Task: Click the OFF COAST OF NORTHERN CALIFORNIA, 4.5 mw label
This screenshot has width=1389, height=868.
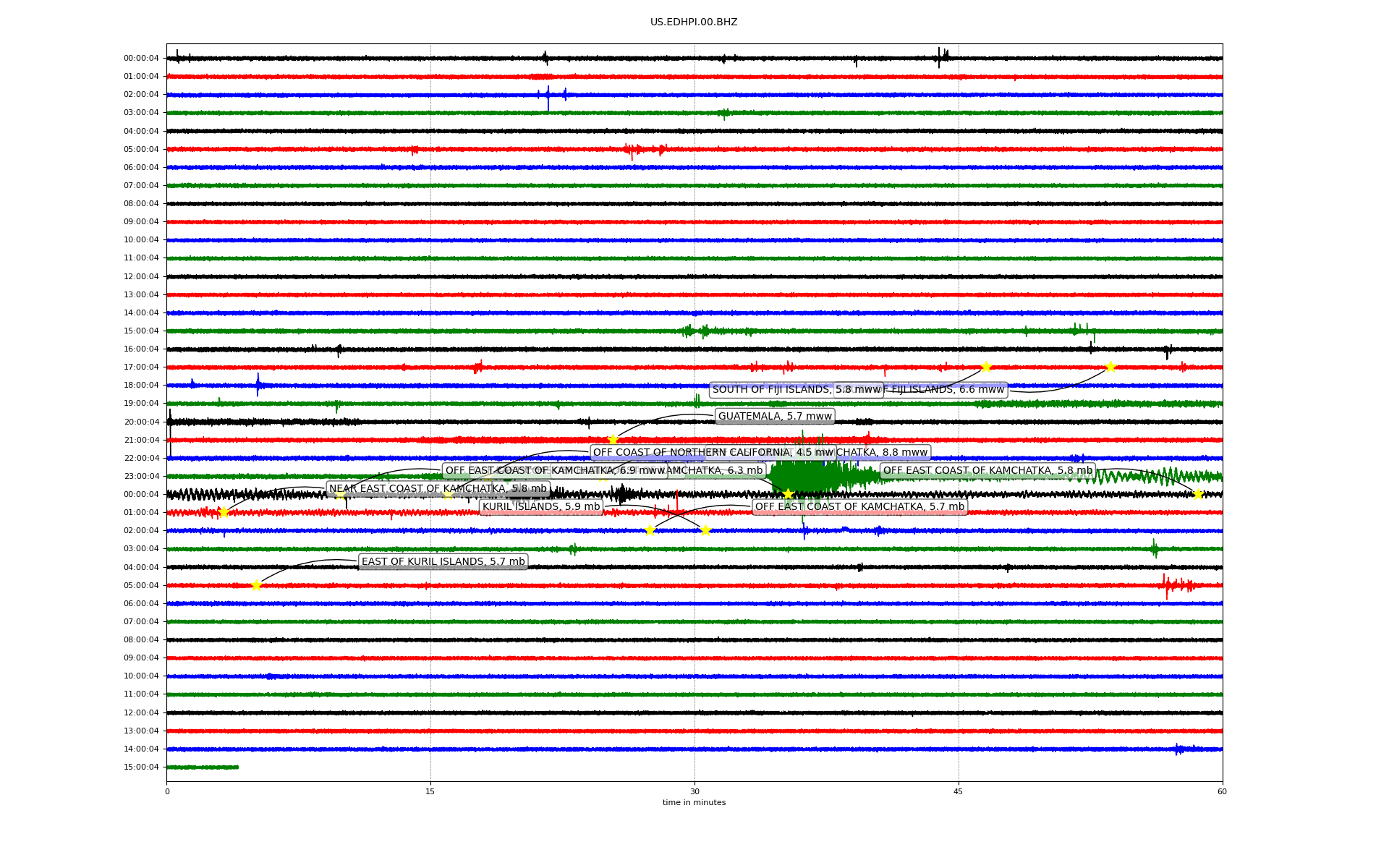Action: pyautogui.click(x=713, y=453)
